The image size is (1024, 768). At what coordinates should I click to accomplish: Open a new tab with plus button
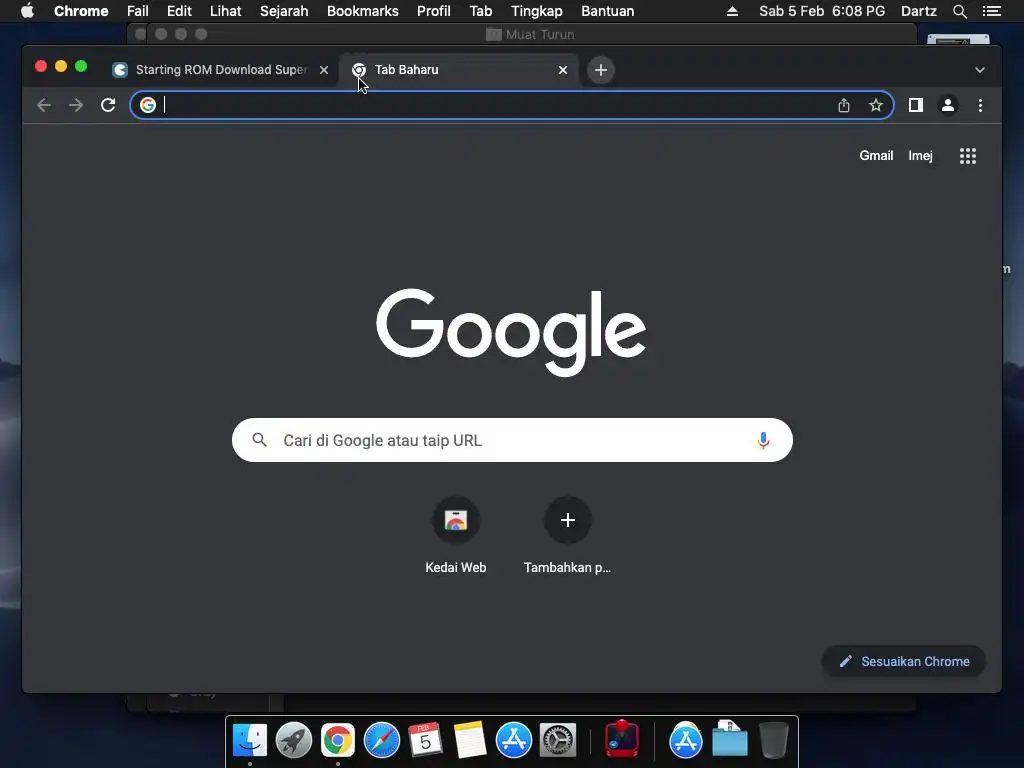tap(601, 70)
